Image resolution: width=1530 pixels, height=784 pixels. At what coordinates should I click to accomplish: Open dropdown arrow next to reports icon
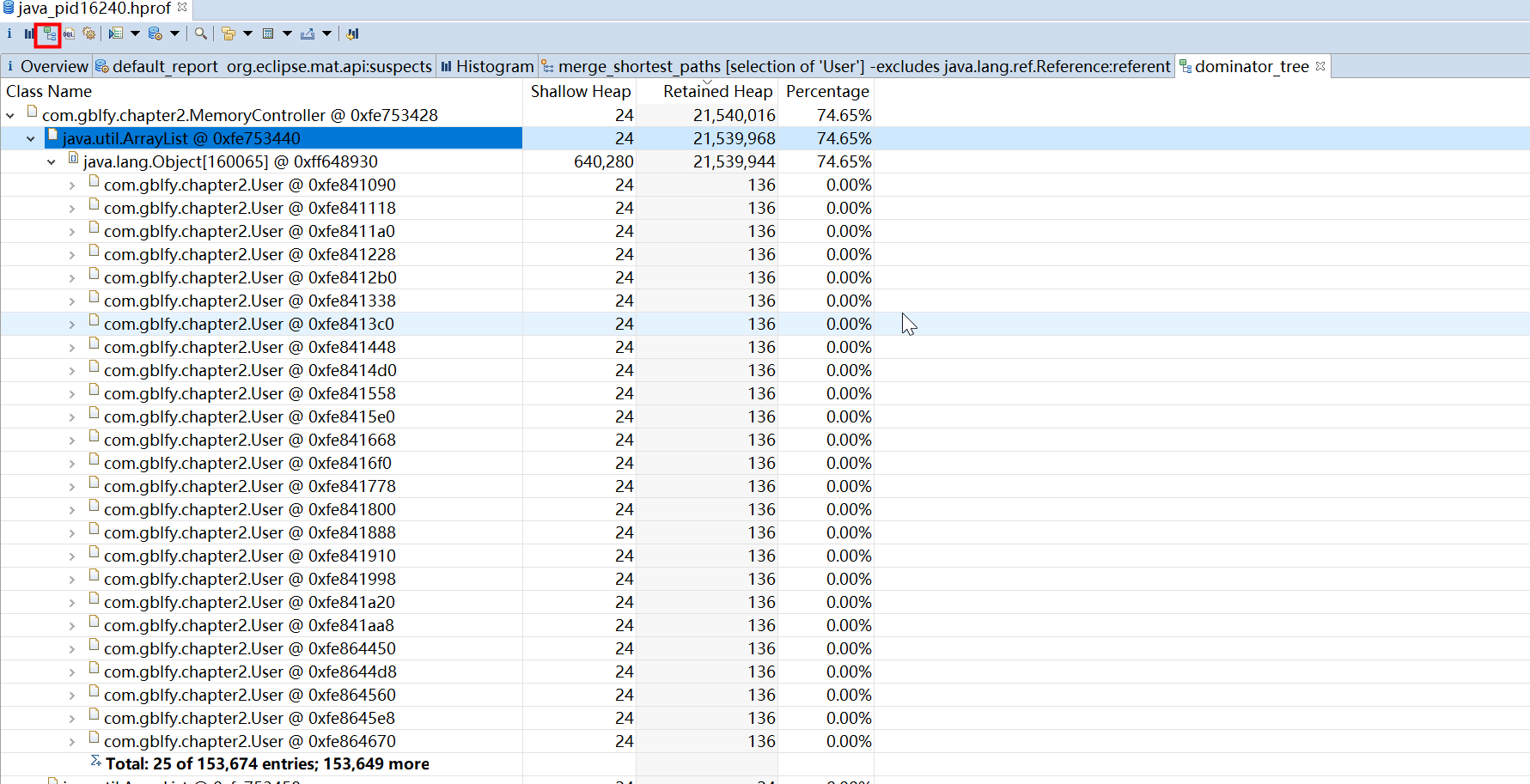135,33
